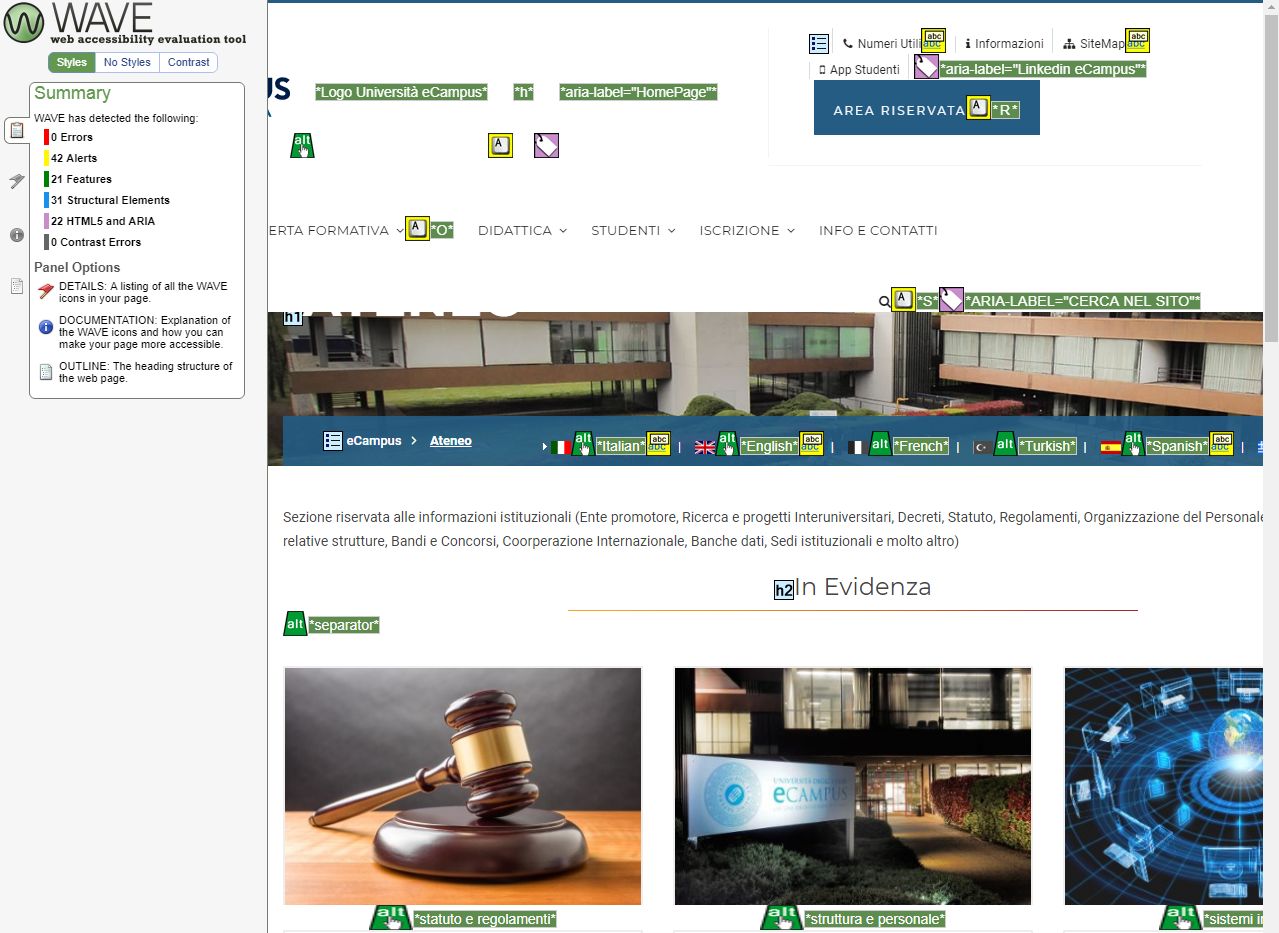Click list structure icon beside Numeri Utili
1279x933 pixels.
point(819,44)
